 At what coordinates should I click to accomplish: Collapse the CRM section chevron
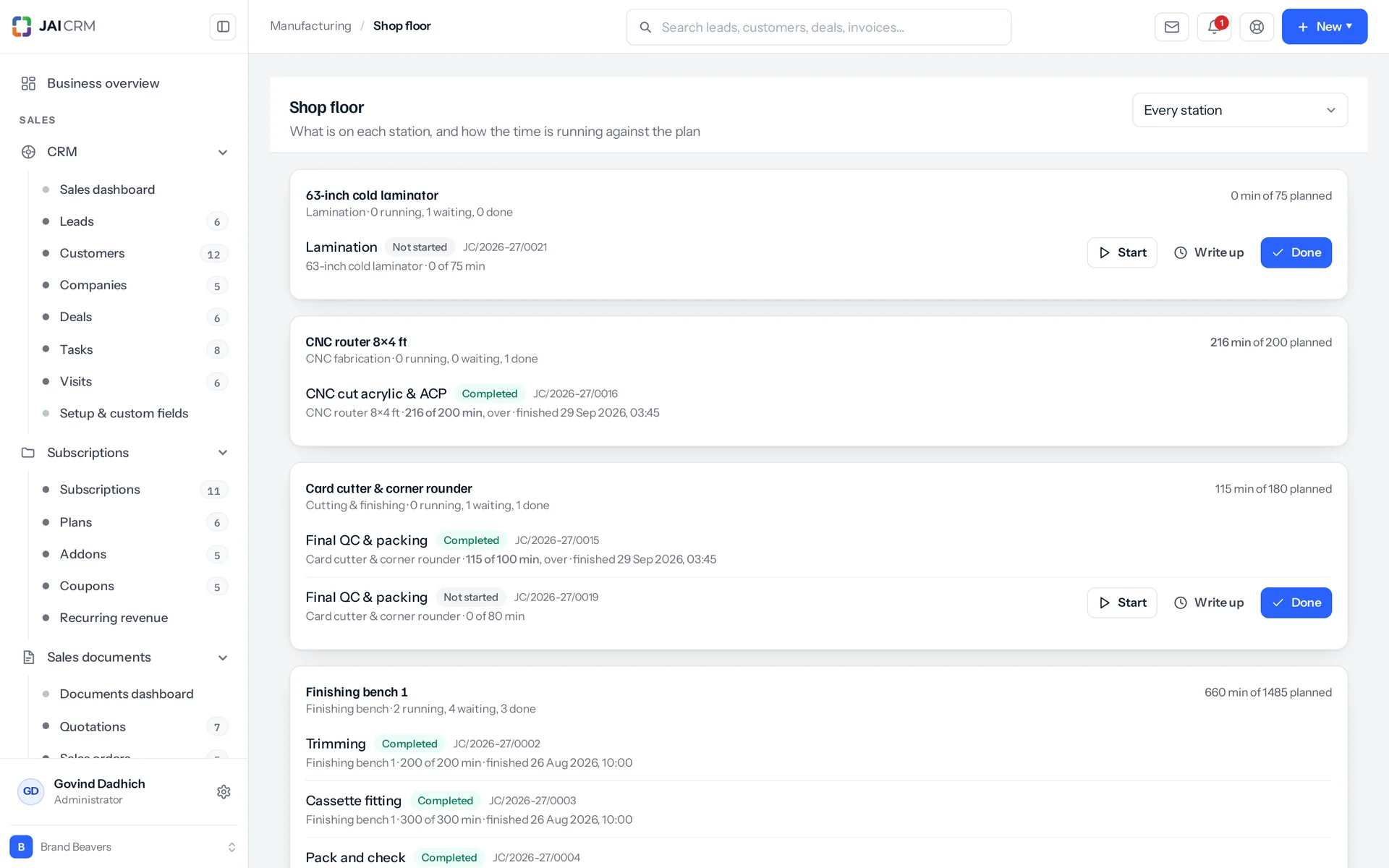(x=223, y=152)
